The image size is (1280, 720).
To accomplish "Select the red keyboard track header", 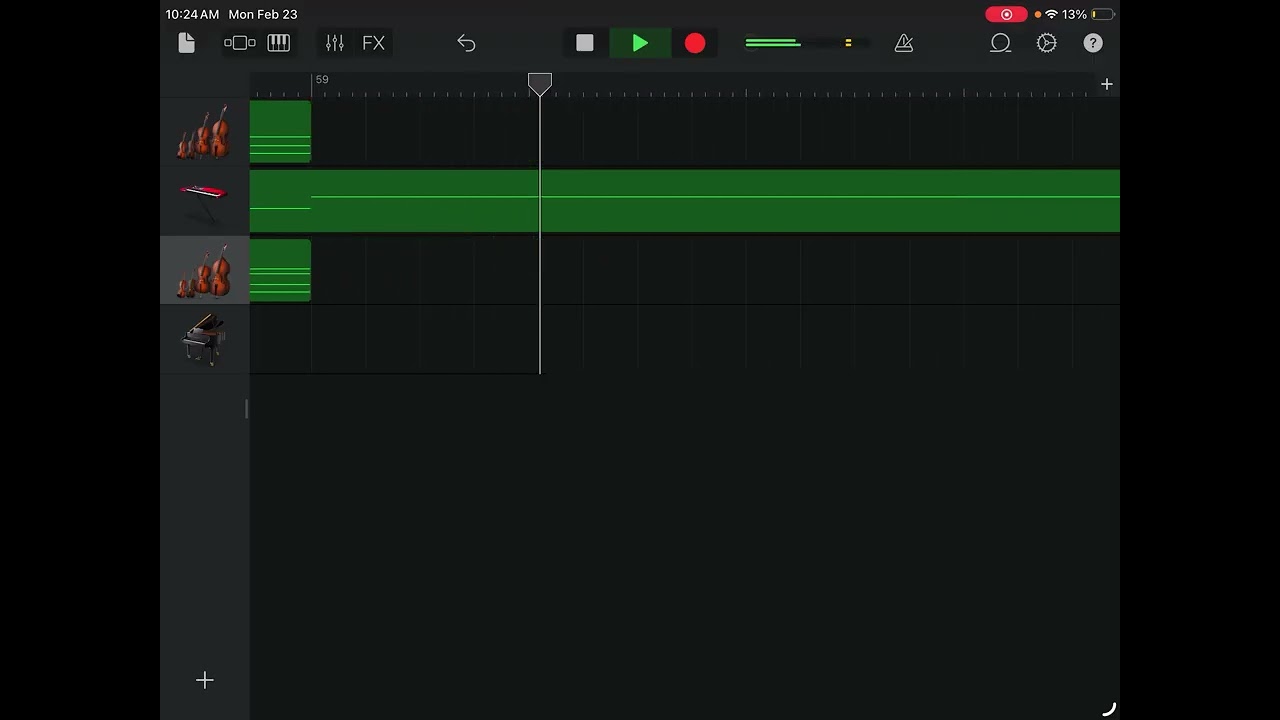I will (x=204, y=201).
